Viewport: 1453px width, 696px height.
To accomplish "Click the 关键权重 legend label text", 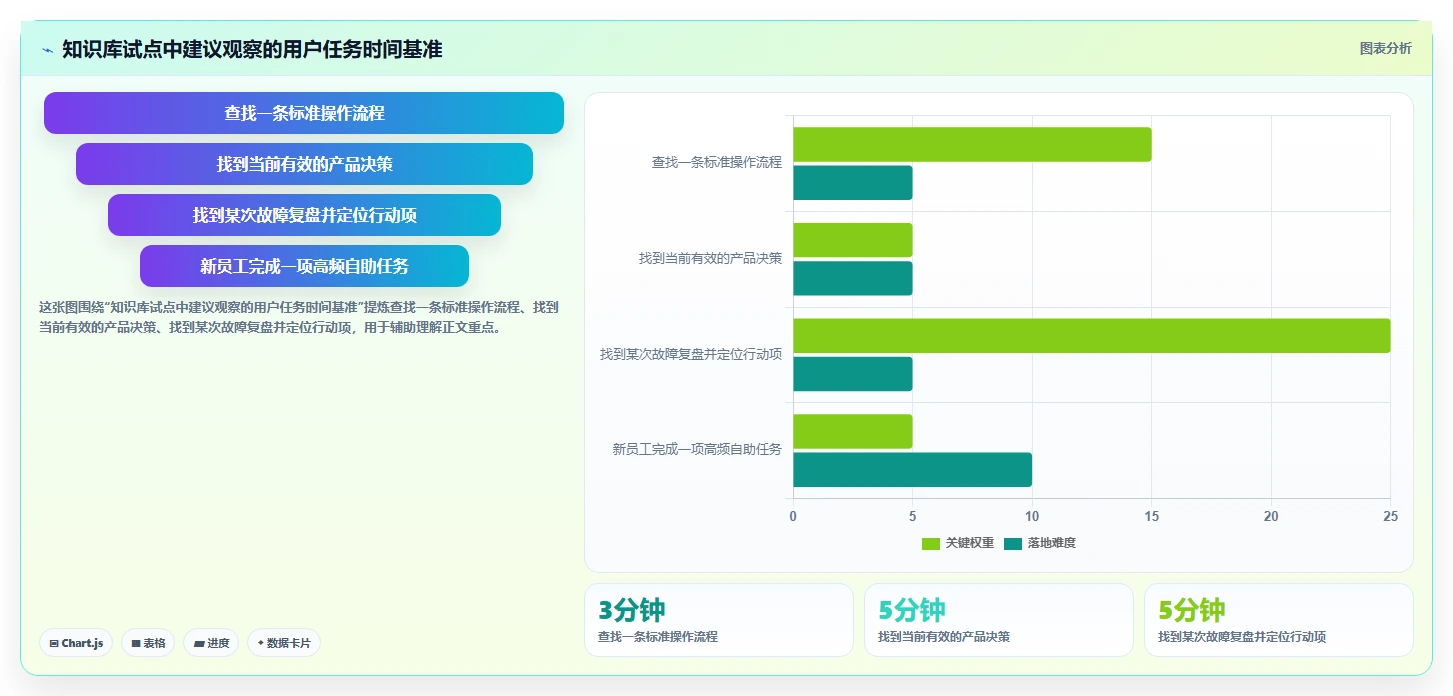I will coord(969,543).
